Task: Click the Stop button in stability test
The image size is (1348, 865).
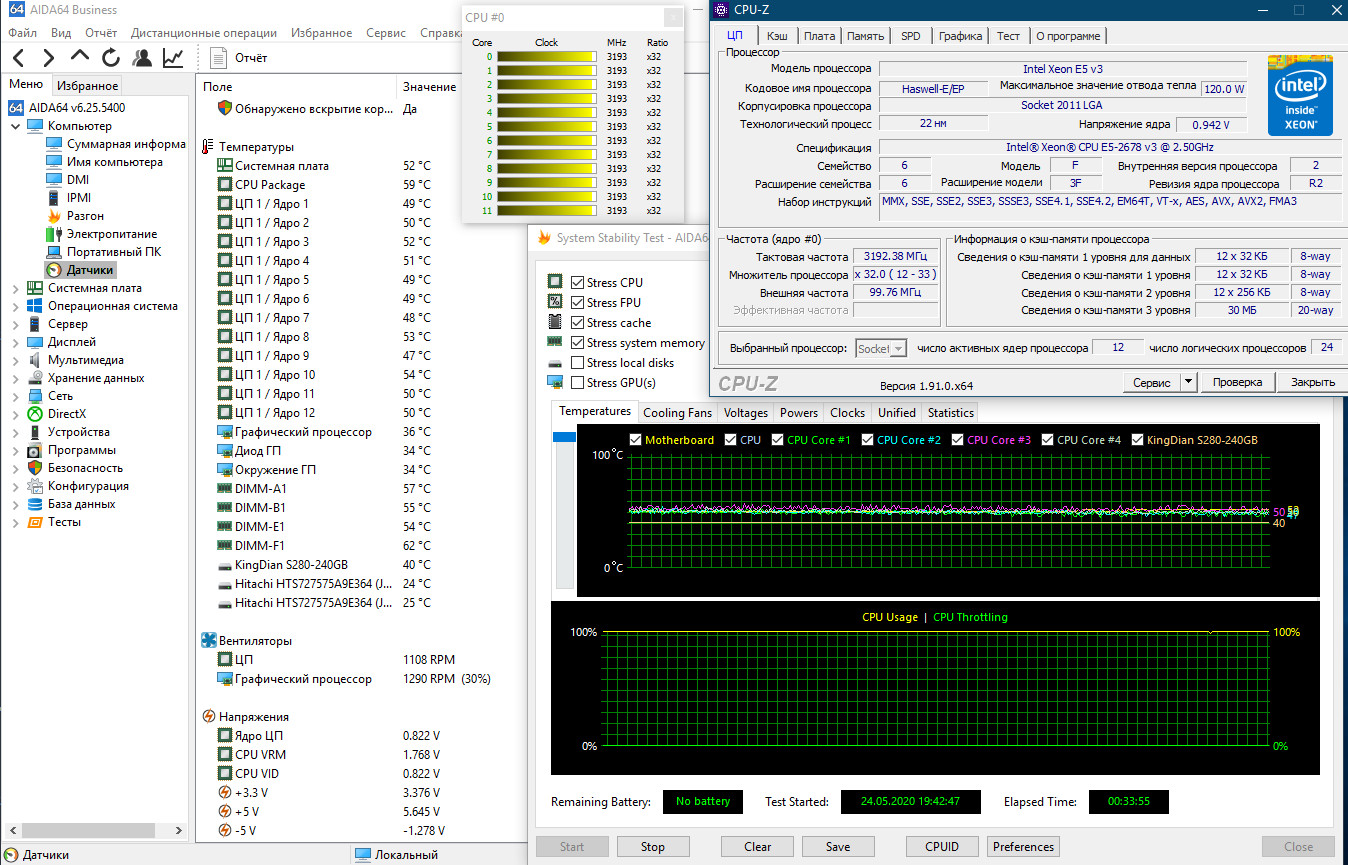Action: (653, 847)
